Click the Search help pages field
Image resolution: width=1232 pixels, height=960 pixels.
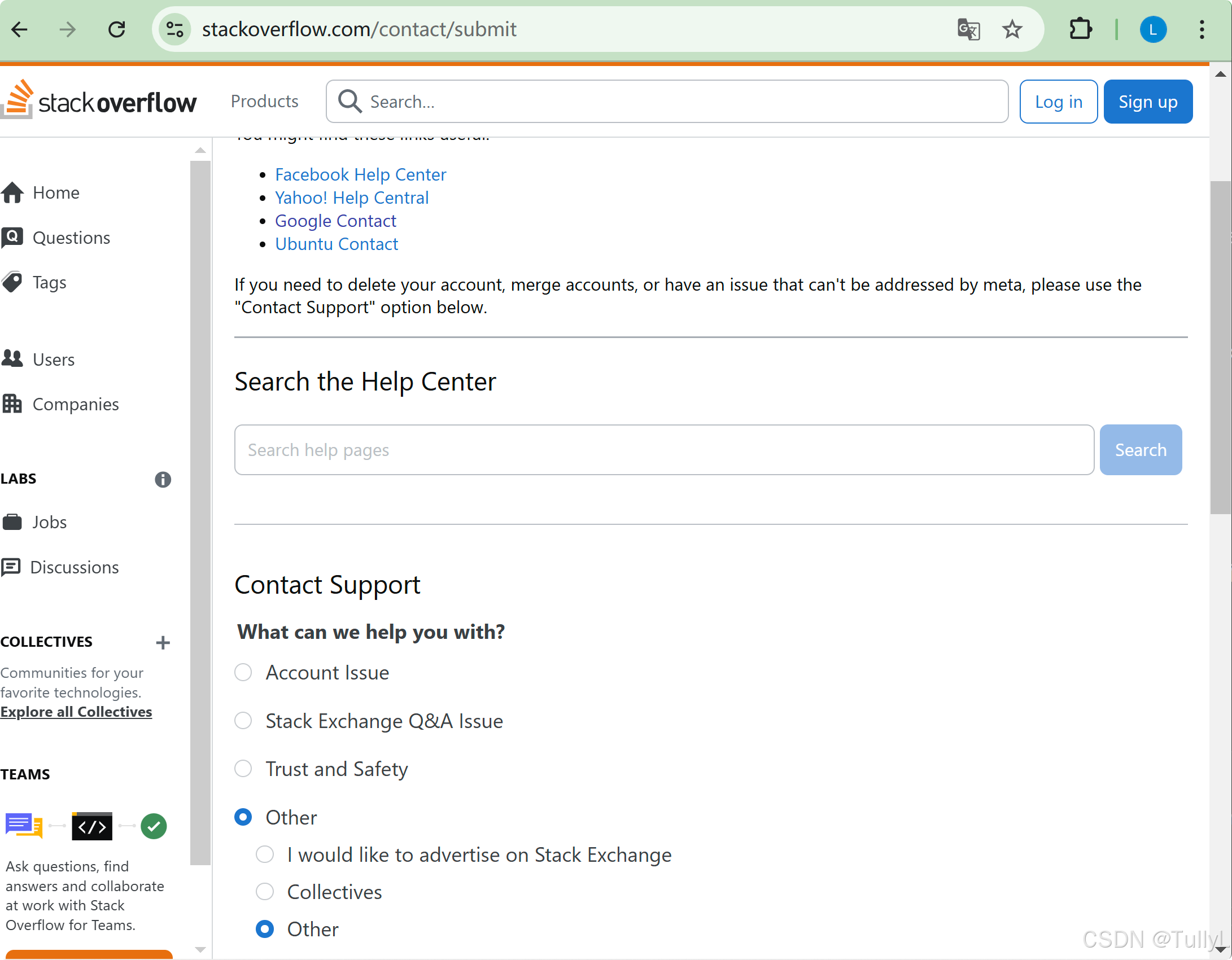664,450
